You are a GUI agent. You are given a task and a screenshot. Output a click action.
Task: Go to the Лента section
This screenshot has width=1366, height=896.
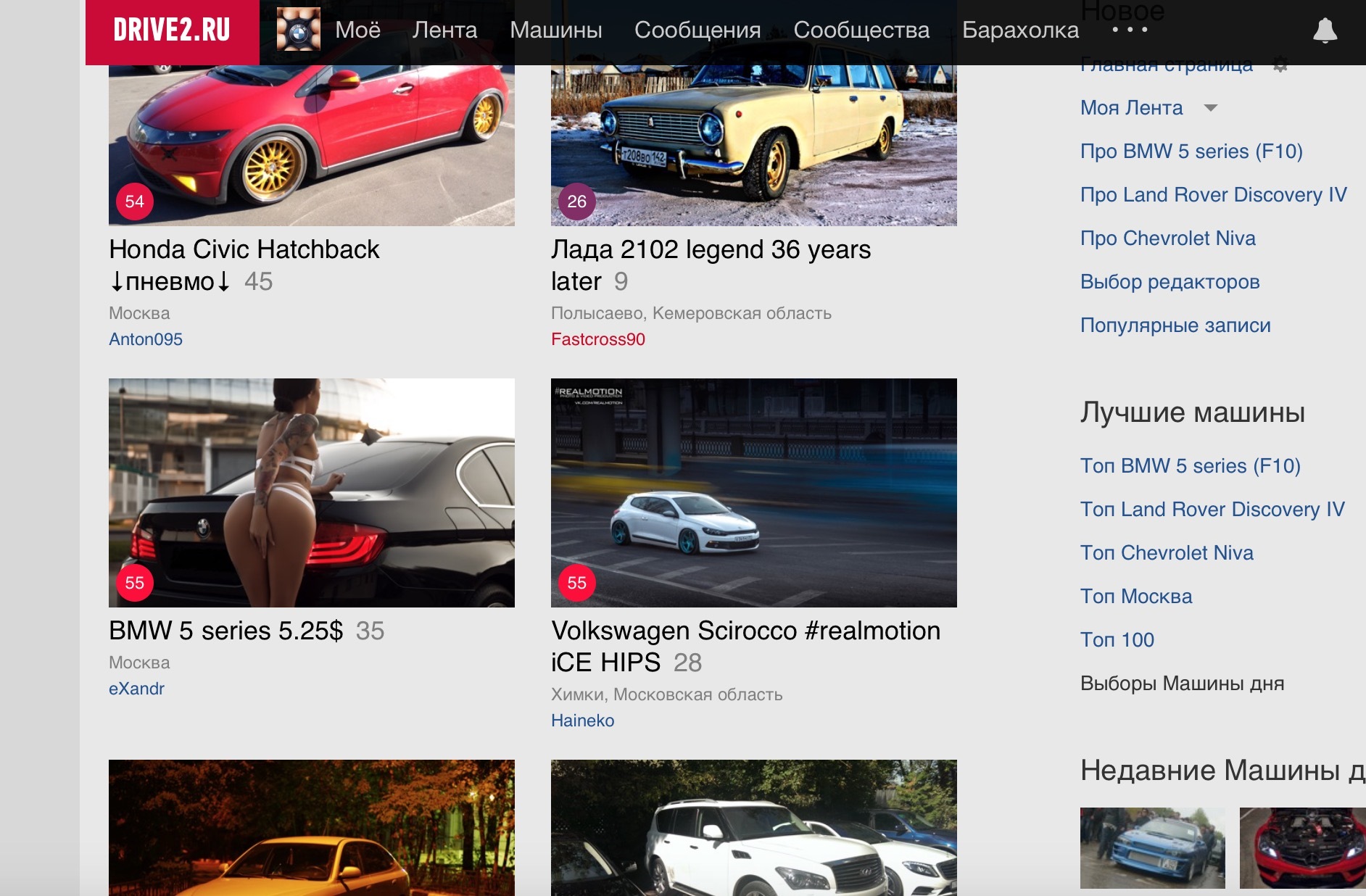click(x=444, y=30)
